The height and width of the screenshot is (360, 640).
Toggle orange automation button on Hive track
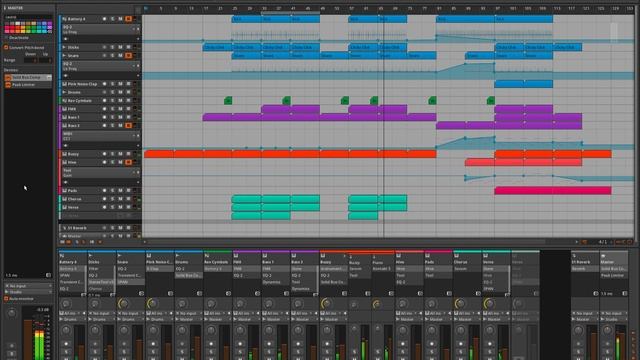pyautogui.click(x=129, y=162)
